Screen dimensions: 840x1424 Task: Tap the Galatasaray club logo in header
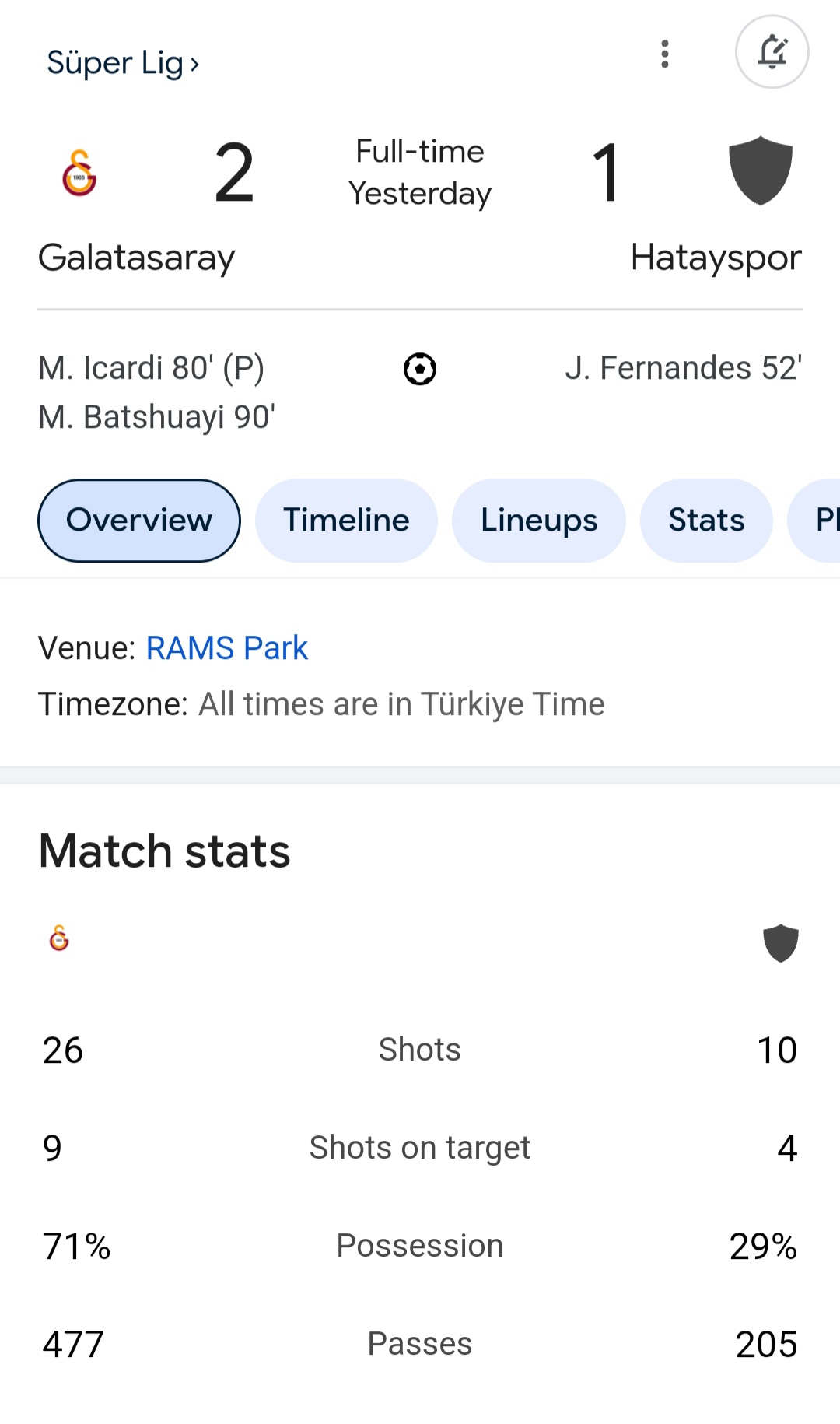[x=79, y=173]
